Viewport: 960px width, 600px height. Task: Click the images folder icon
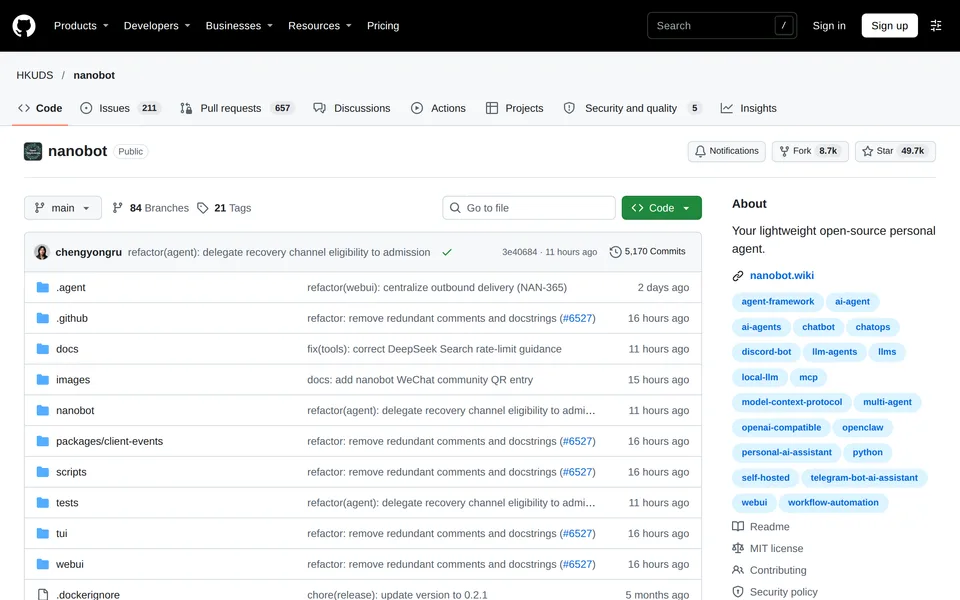click(42, 380)
